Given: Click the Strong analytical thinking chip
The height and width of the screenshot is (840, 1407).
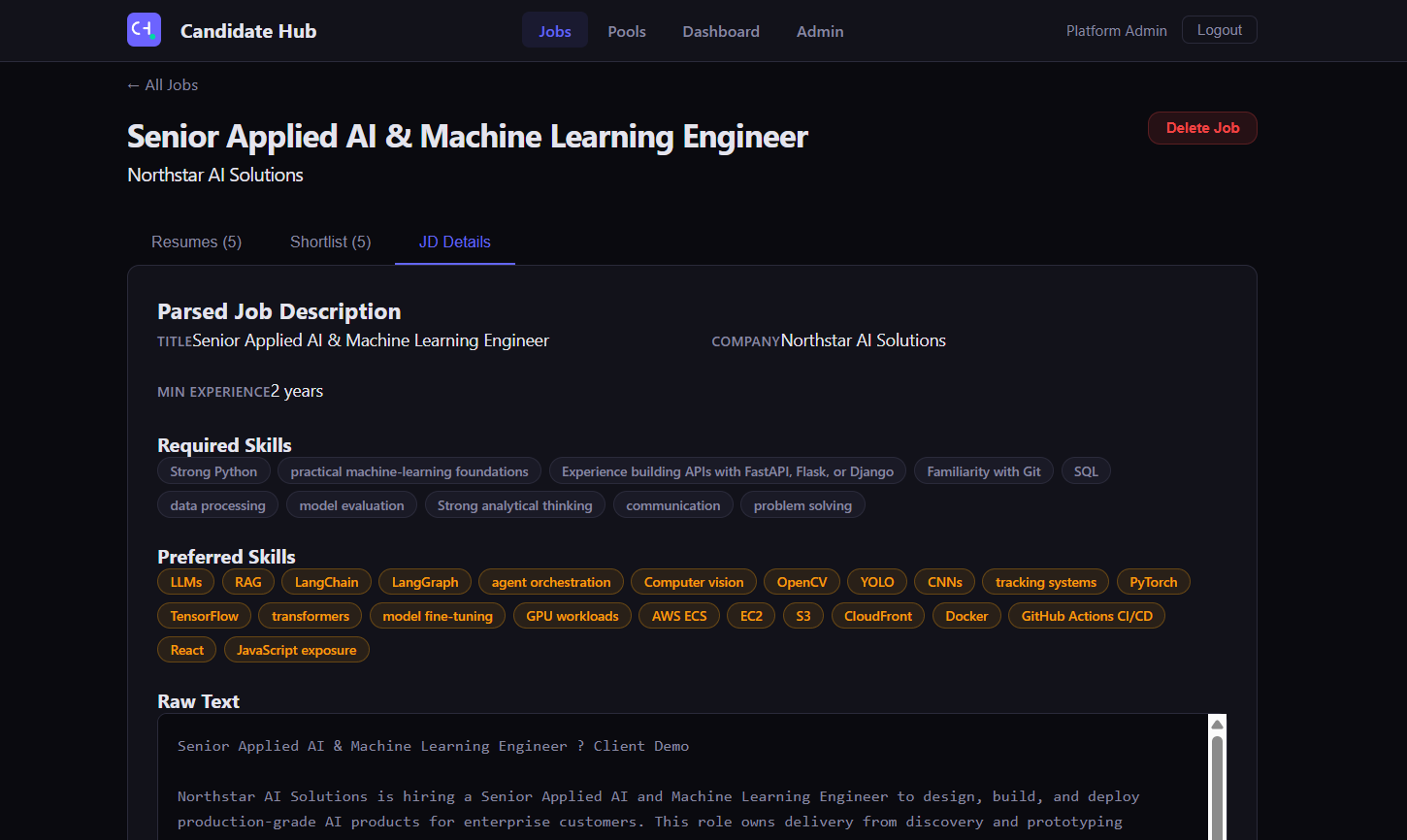Looking at the screenshot, I should (x=515, y=505).
